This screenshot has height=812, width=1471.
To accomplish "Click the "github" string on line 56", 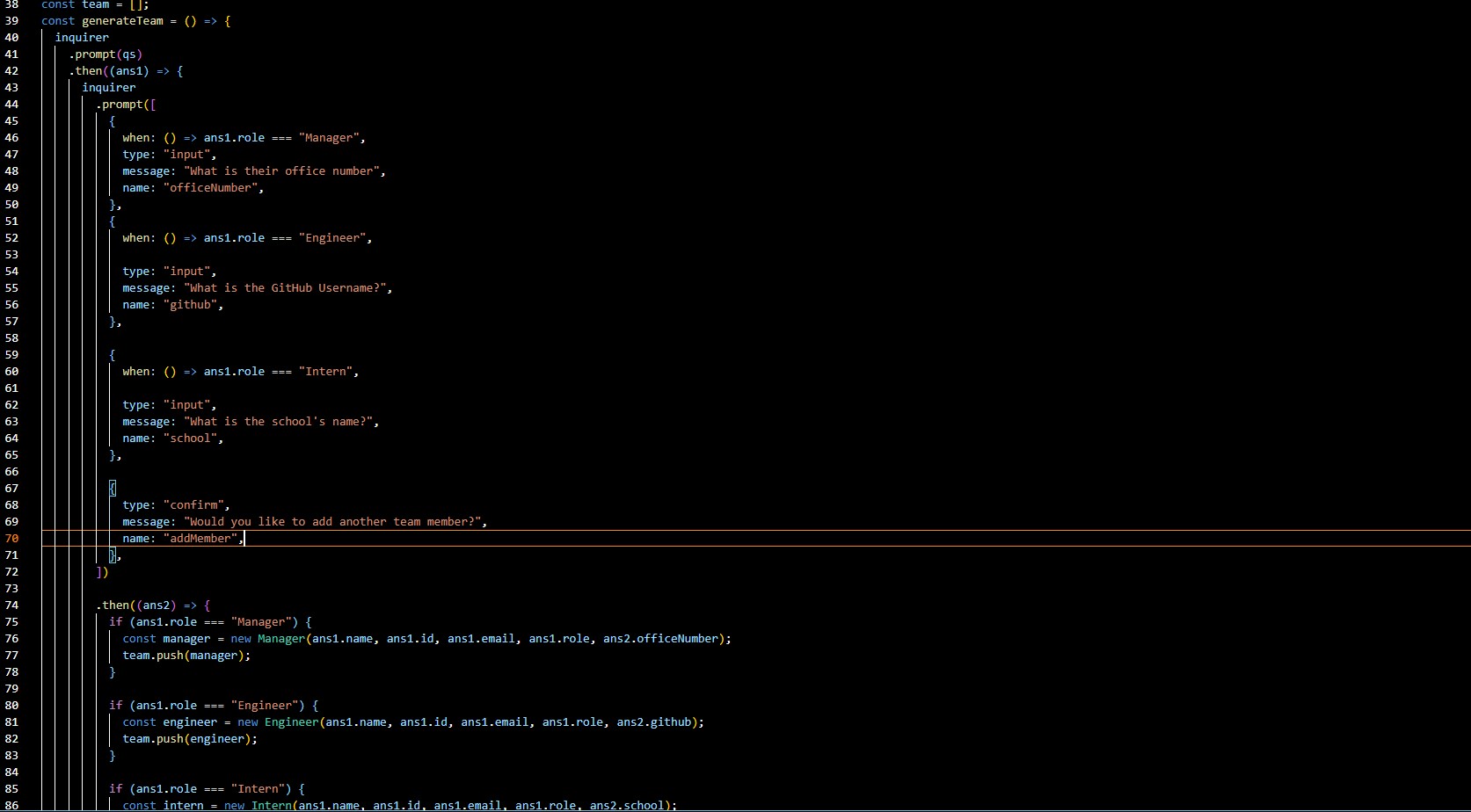I will click(x=190, y=305).
